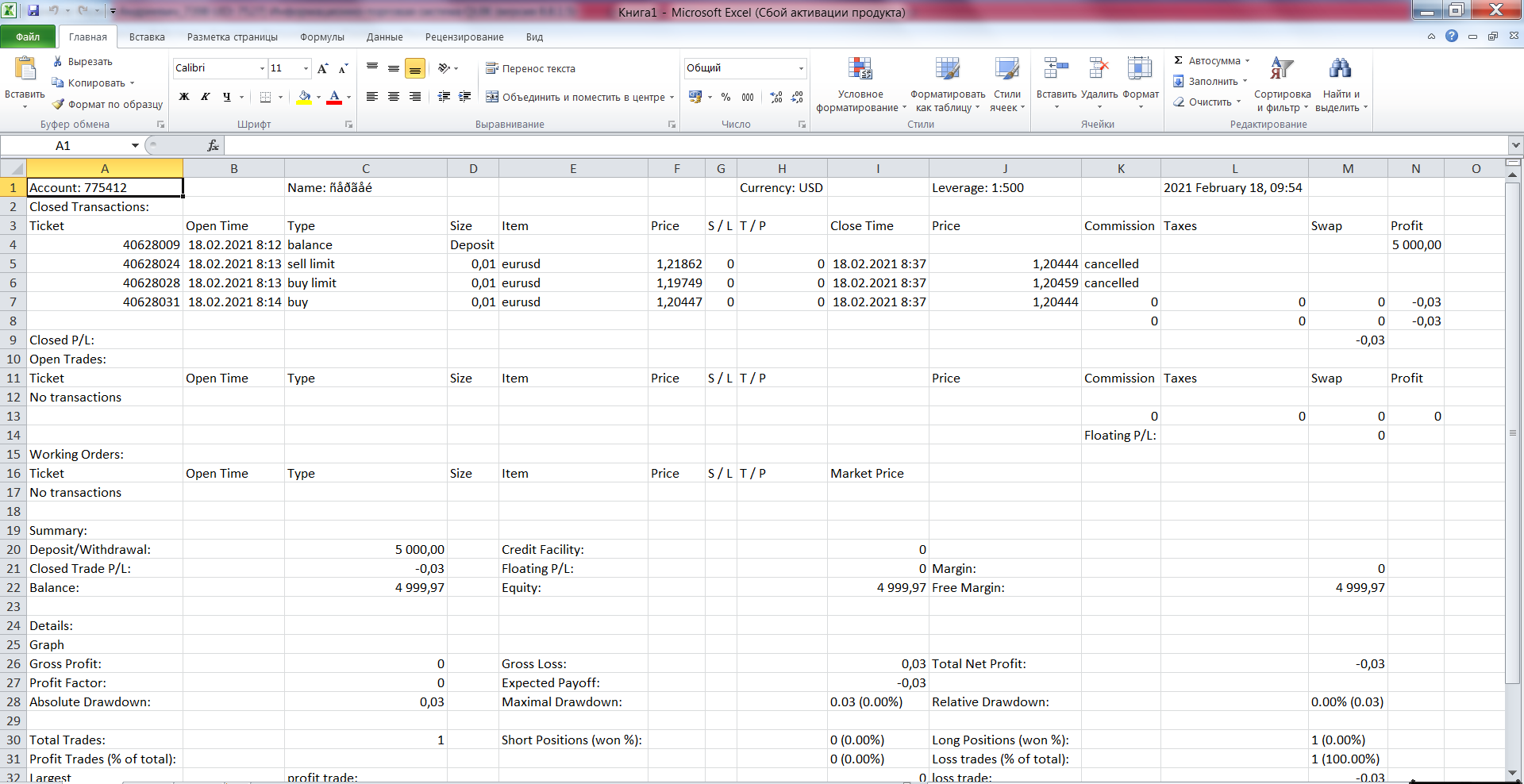Click the Удалить cells icon
Screen dimensions: 1524x784
tap(1099, 68)
